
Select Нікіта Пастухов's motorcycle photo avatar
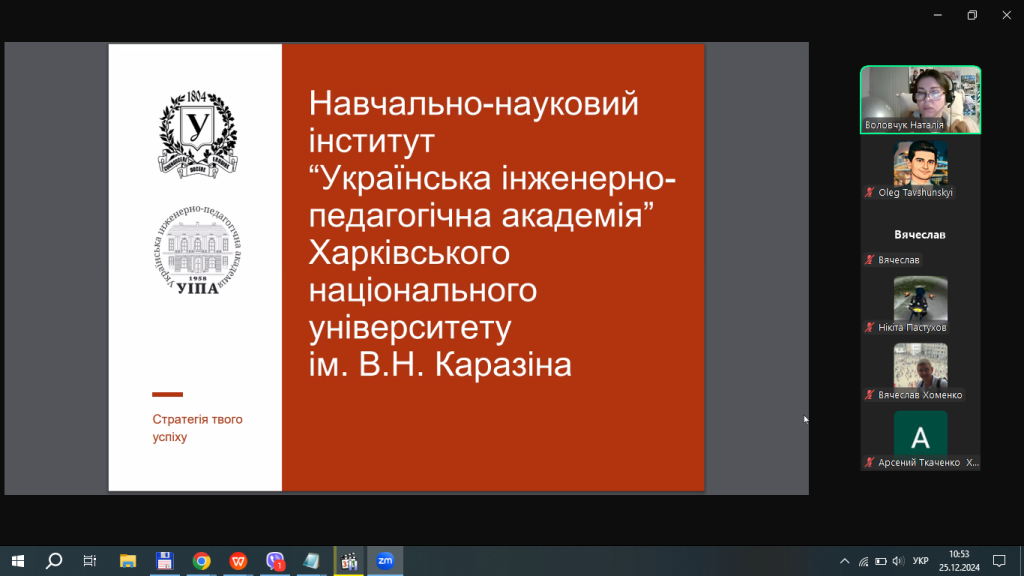pos(921,298)
